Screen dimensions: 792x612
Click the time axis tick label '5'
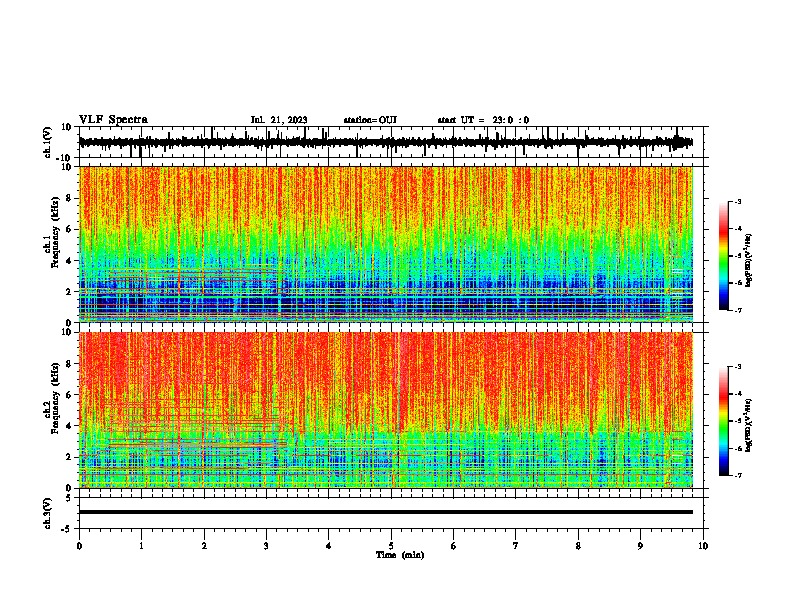click(391, 546)
